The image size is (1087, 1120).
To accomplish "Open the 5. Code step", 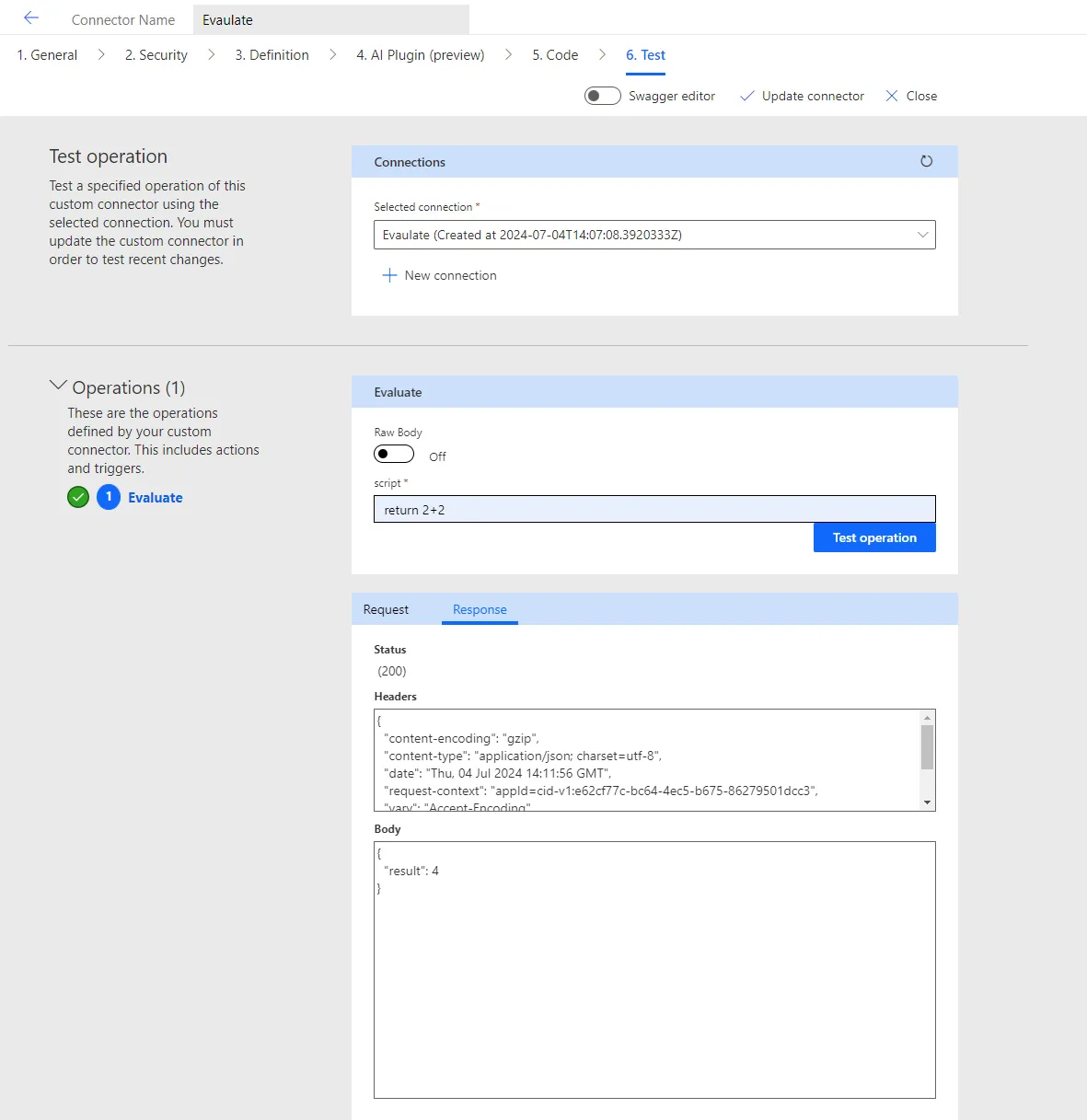I will coord(555,55).
